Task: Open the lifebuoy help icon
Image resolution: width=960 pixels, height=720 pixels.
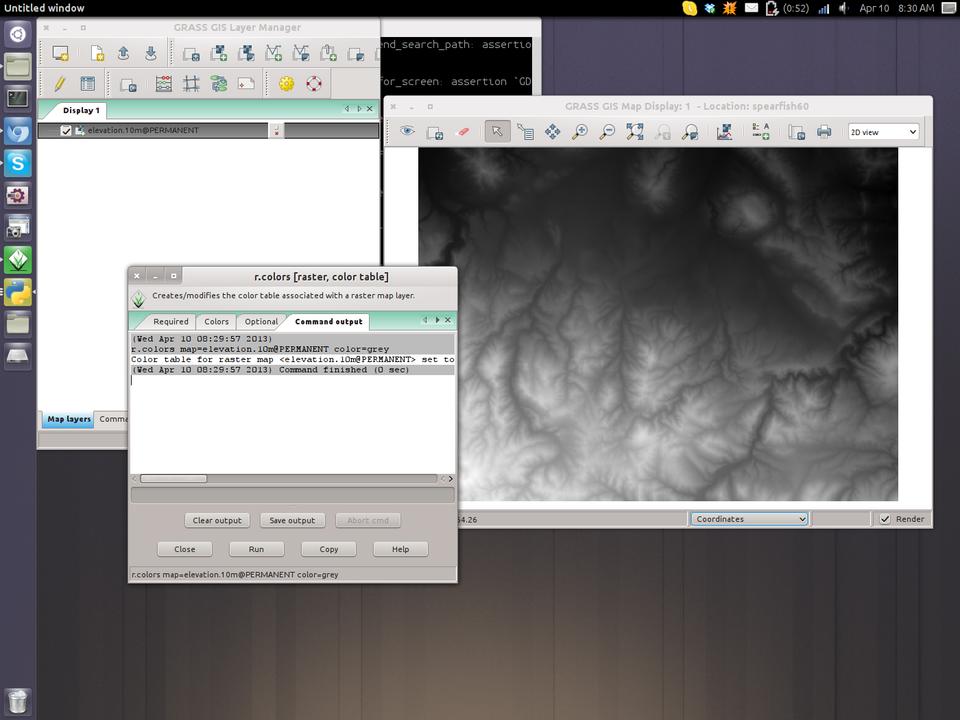Action: pyautogui.click(x=314, y=84)
